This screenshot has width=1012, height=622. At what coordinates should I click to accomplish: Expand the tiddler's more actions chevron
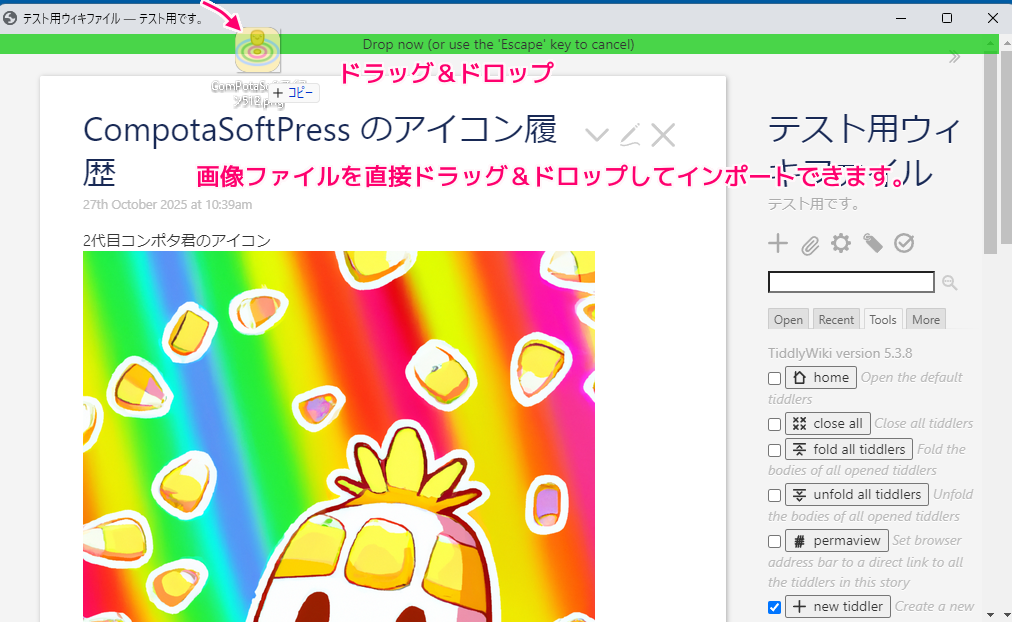pos(596,135)
